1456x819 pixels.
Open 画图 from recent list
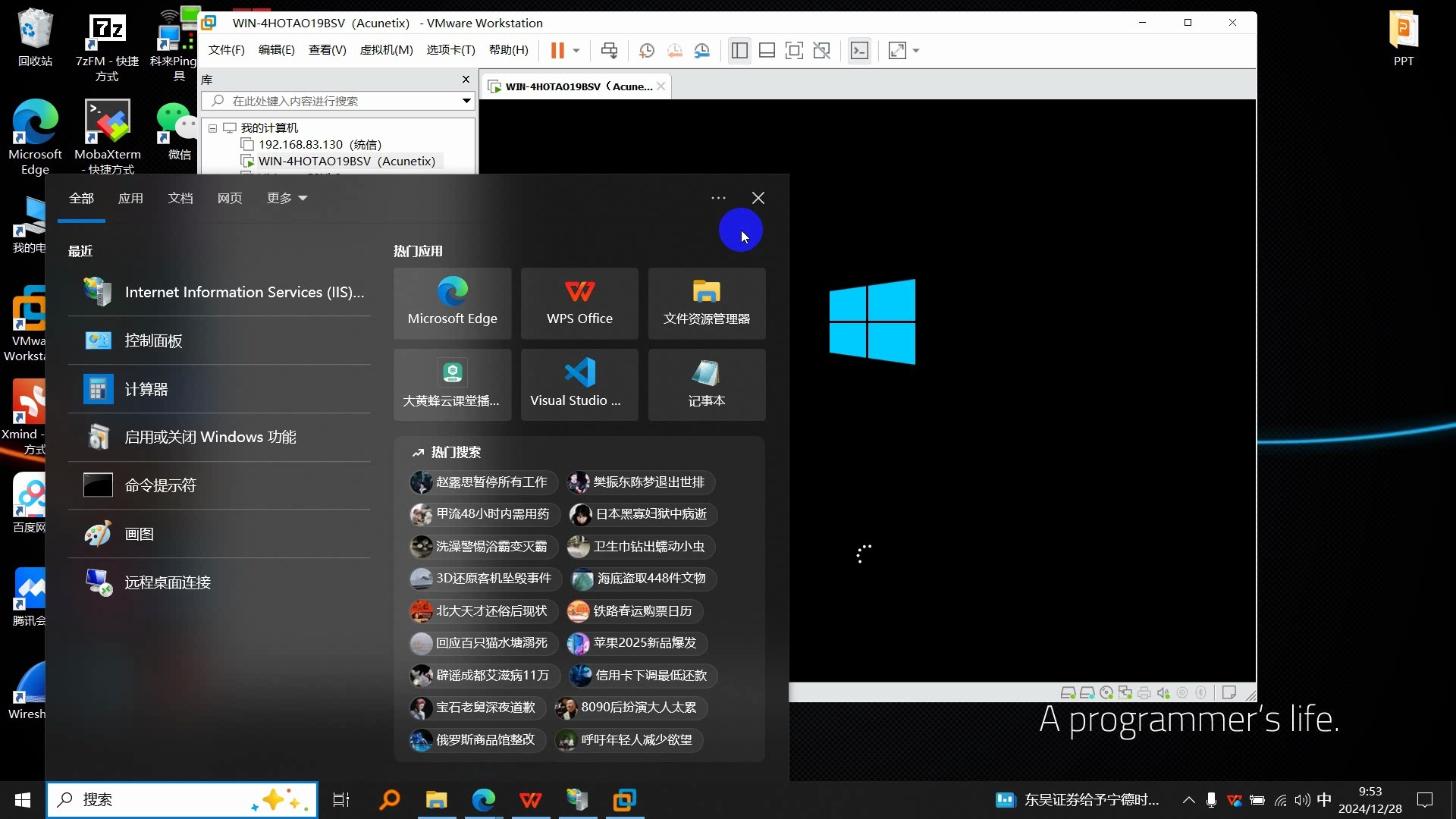[219, 534]
